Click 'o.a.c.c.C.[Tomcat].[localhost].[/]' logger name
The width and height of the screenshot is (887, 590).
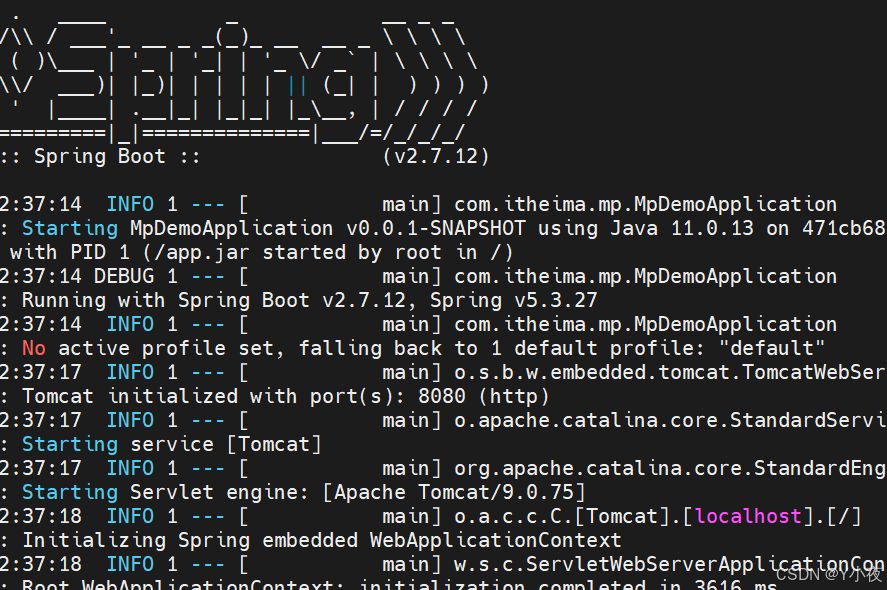(x=658, y=516)
